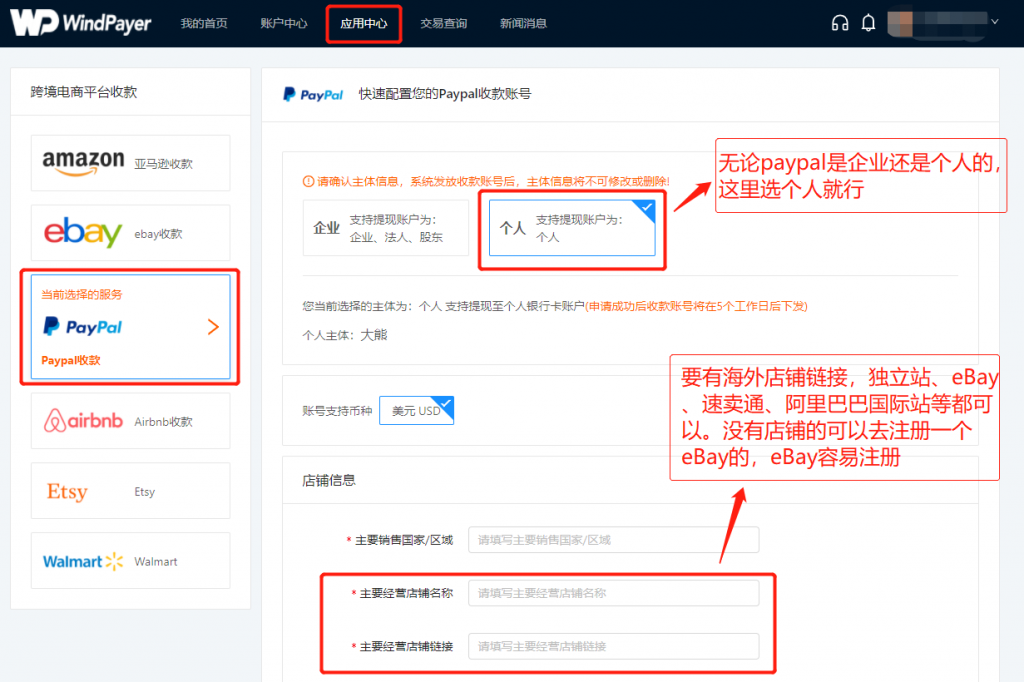The image size is (1024, 682).
Task: Click the PayPal logo in sidebar card
Action: point(82,327)
